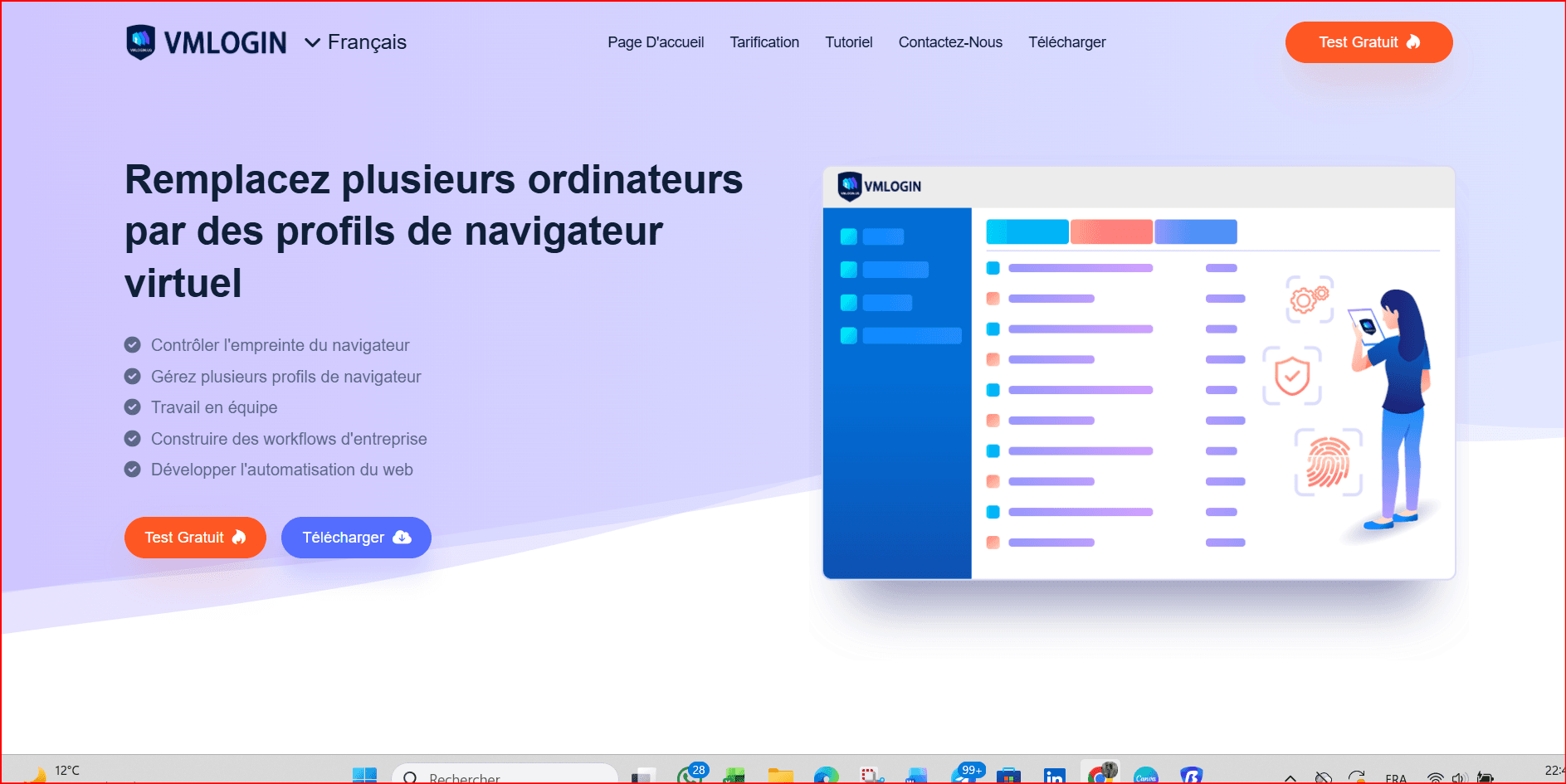This screenshot has width=1566, height=784.
Task: Go to the Tarification page
Action: 763,42
